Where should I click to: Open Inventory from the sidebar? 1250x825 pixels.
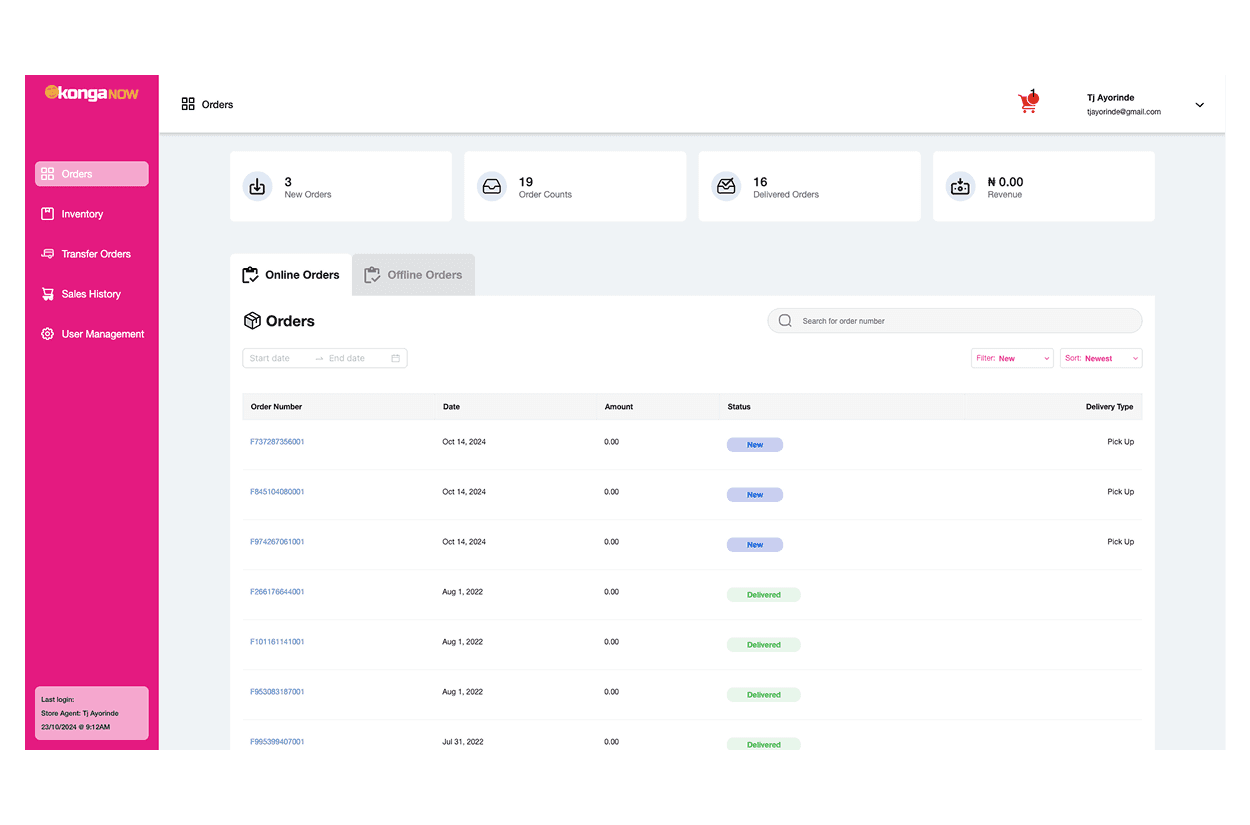[82, 214]
